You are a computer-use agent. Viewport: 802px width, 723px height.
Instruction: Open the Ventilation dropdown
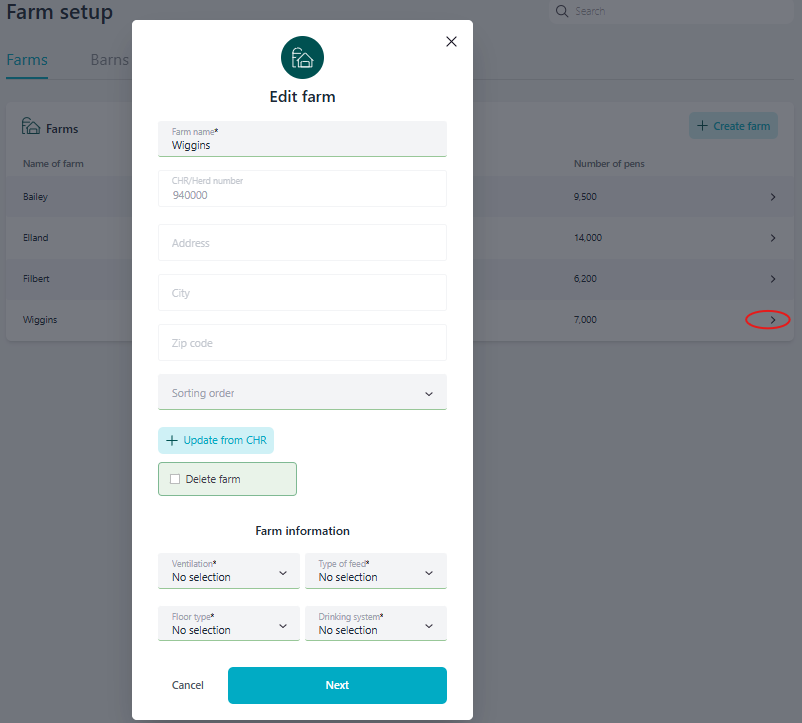pos(229,571)
